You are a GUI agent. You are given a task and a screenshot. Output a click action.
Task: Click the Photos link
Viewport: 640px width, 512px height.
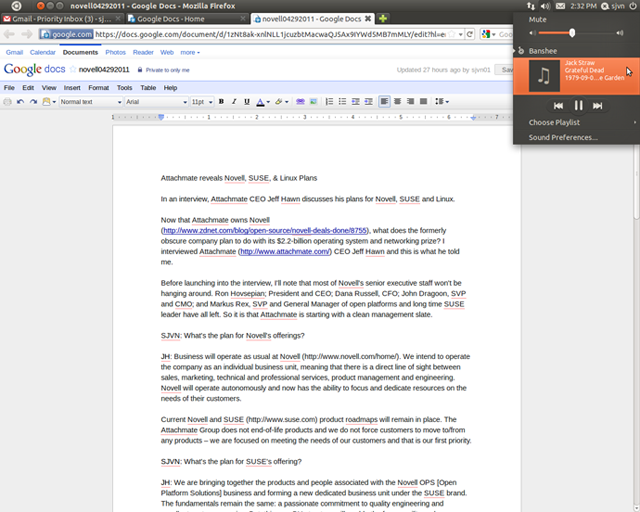(116, 52)
